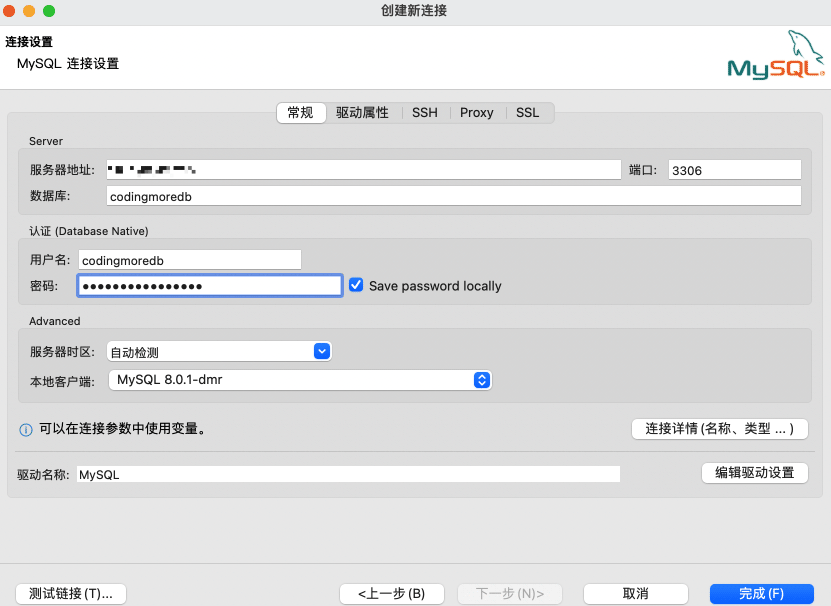Click the red close window button
Image resolution: width=831 pixels, height=606 pixels.
[9, 11]
